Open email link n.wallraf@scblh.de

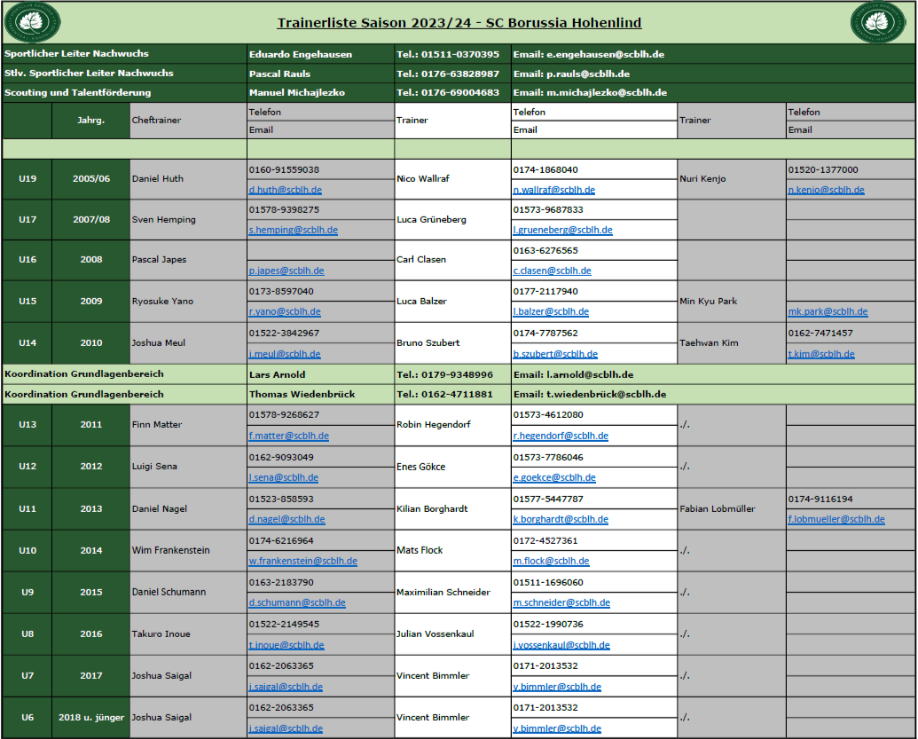(554, 190)
